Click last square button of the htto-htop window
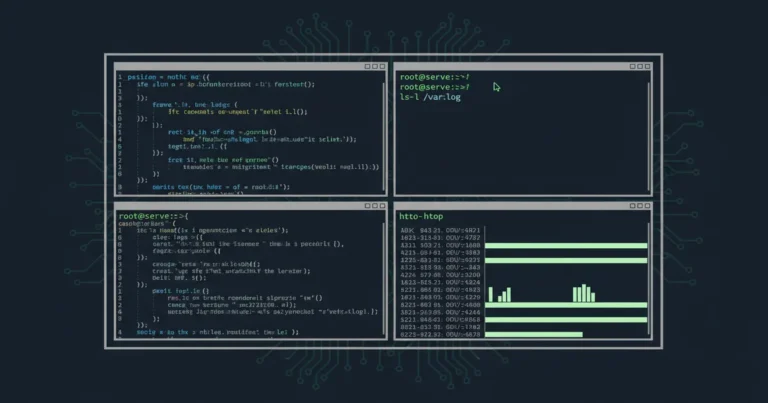 648,206
